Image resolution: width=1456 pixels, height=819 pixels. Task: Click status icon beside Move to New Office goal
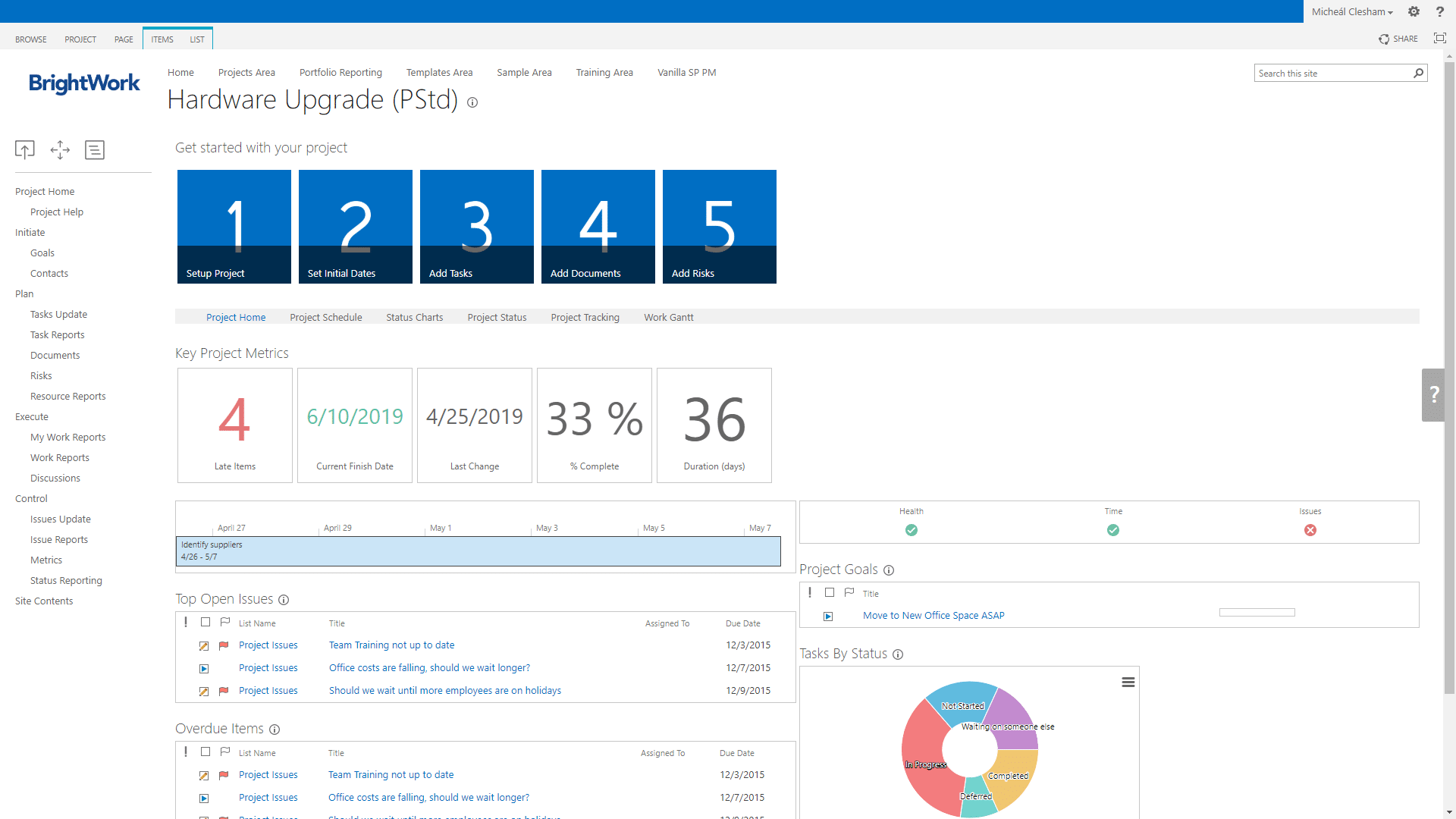tap(828, 617)
